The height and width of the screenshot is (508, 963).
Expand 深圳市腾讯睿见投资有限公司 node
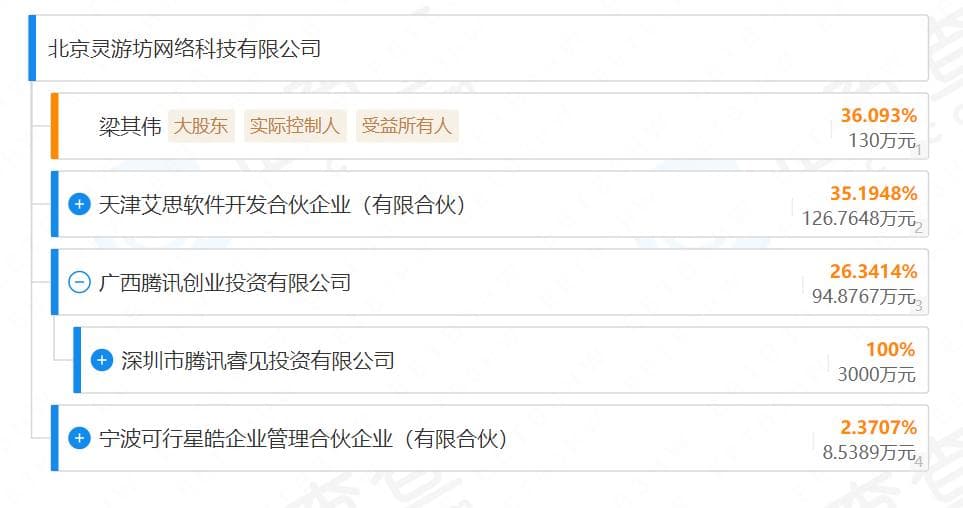click(101, 360)
